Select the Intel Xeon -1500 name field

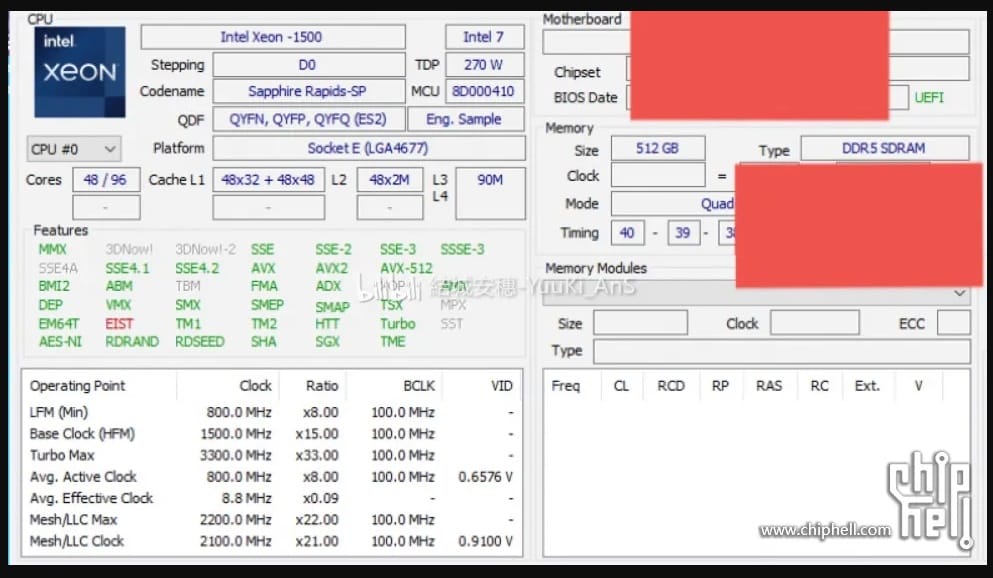272,36
